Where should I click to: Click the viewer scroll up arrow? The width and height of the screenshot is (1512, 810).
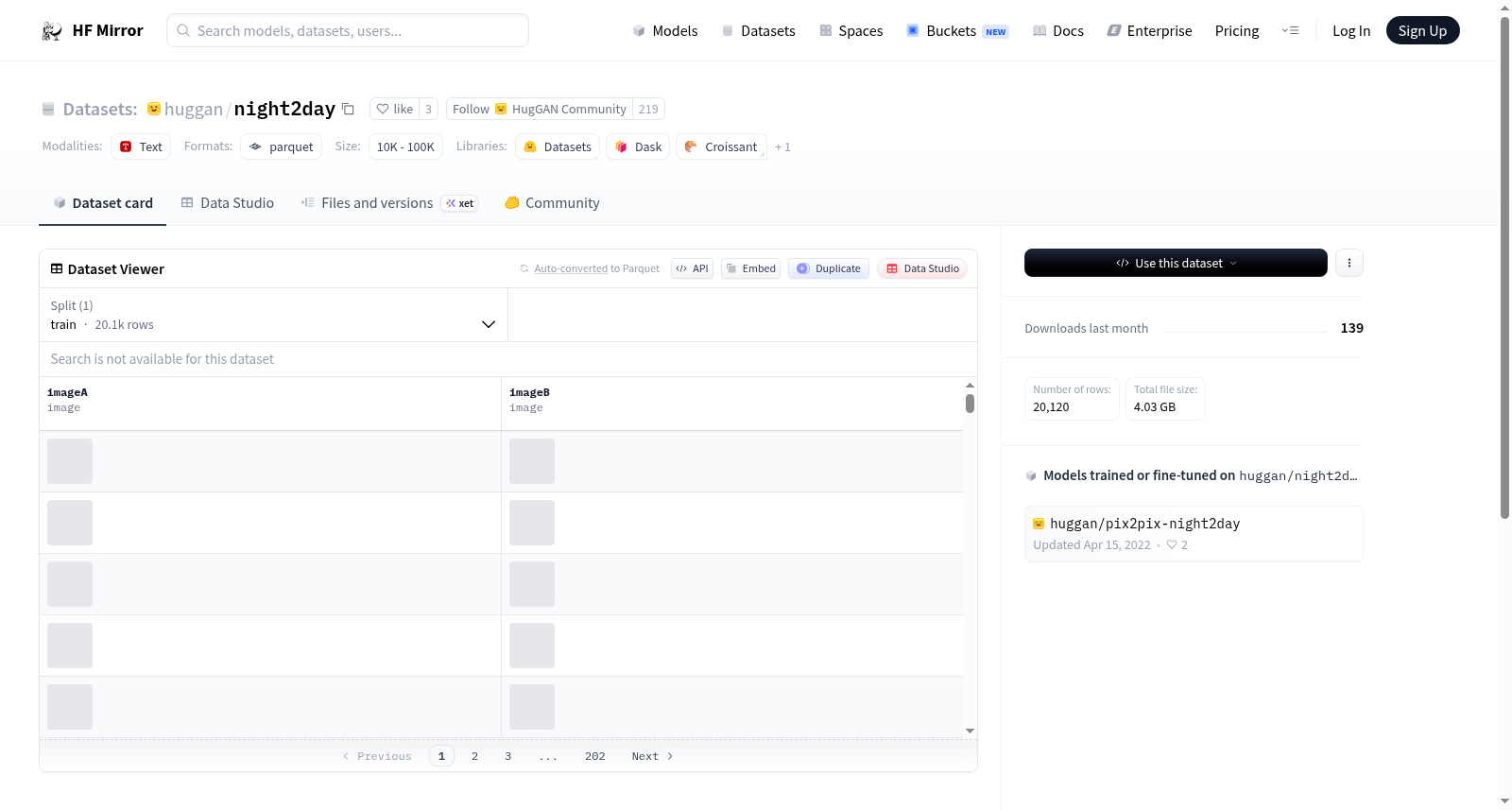[x=970, y=386]
